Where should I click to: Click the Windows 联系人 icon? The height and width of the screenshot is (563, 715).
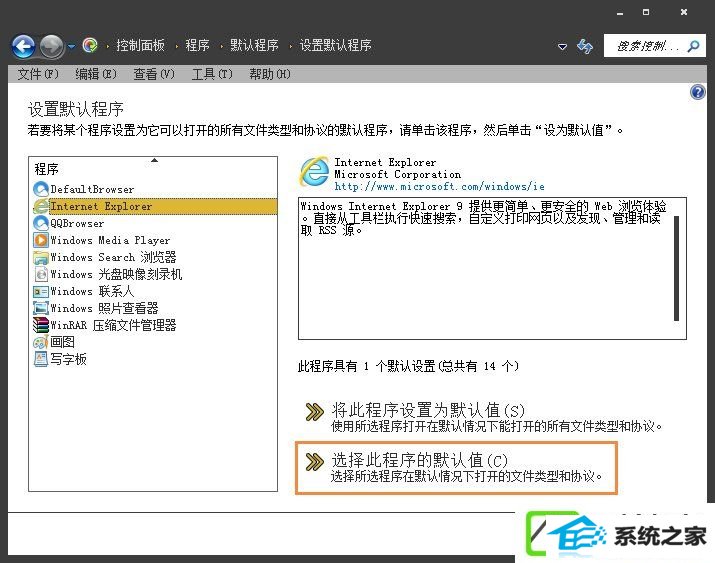pos(41,291)
